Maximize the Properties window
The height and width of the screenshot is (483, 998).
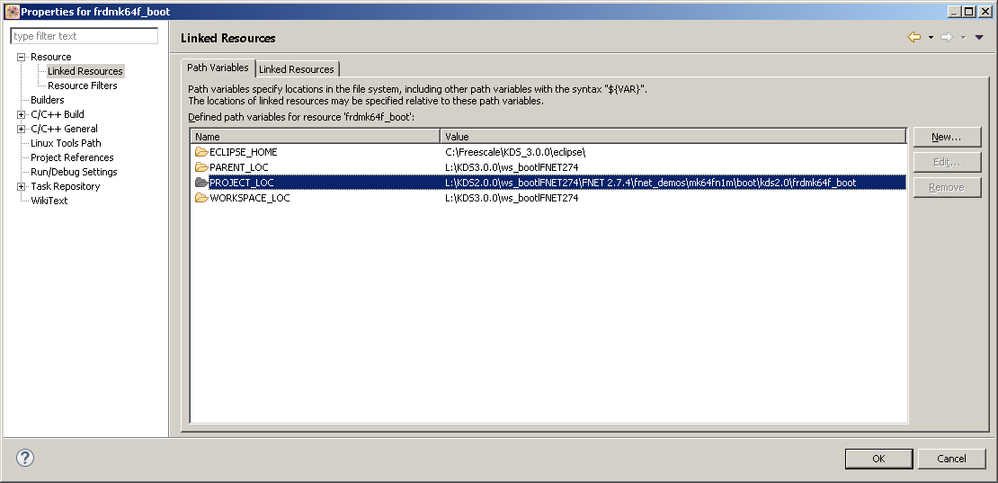point(968,11)
